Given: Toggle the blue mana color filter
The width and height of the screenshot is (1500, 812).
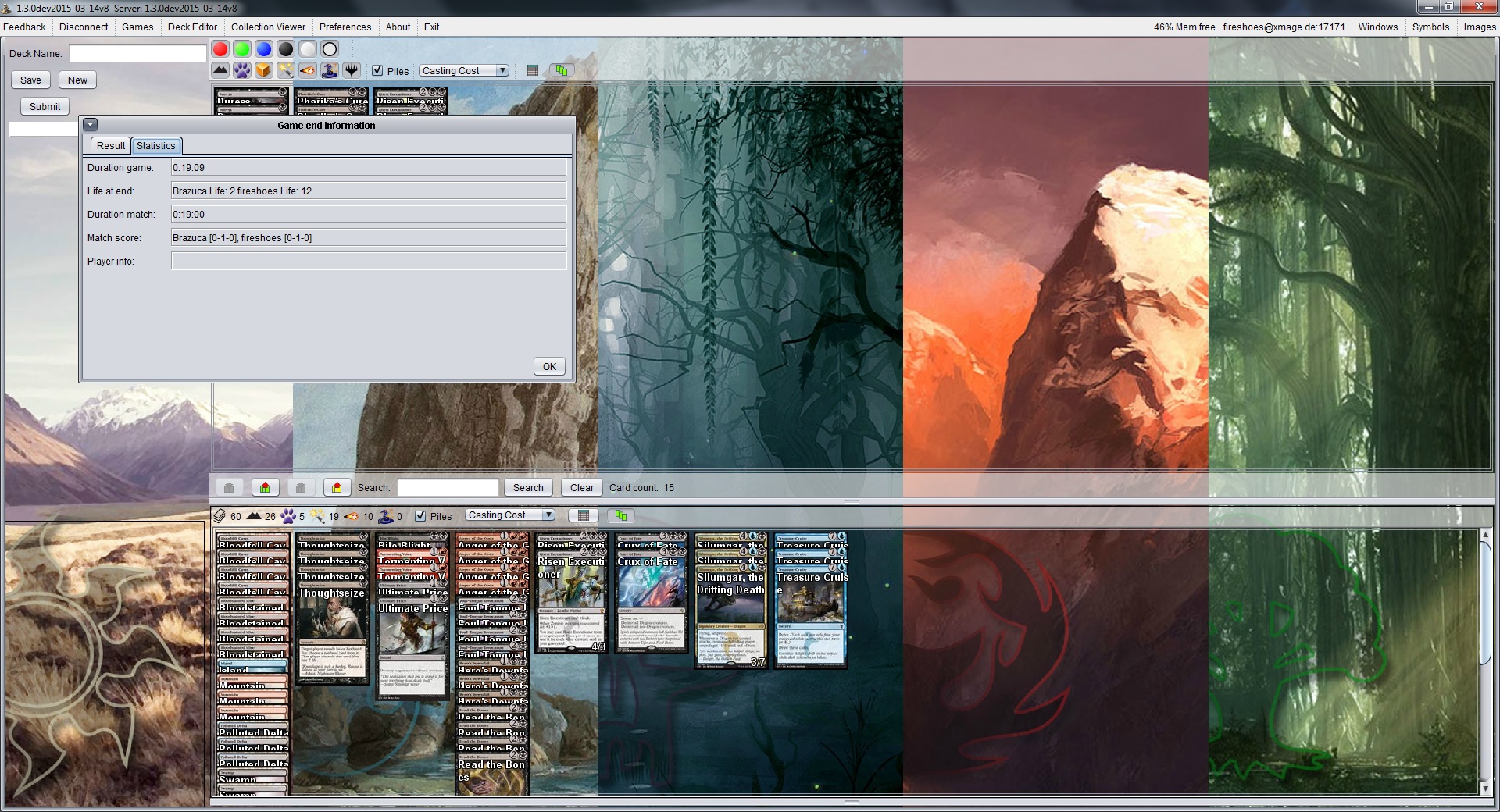Looking at the screenshot, I should pyautogui.click(x=264, y=49).
